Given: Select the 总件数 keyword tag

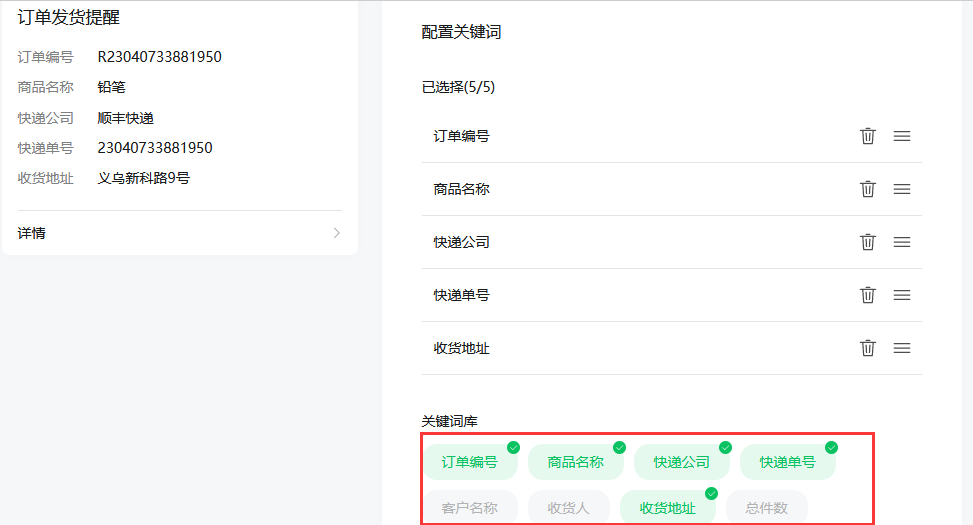Looking at the screenshot, I should [x=767, y=508].
